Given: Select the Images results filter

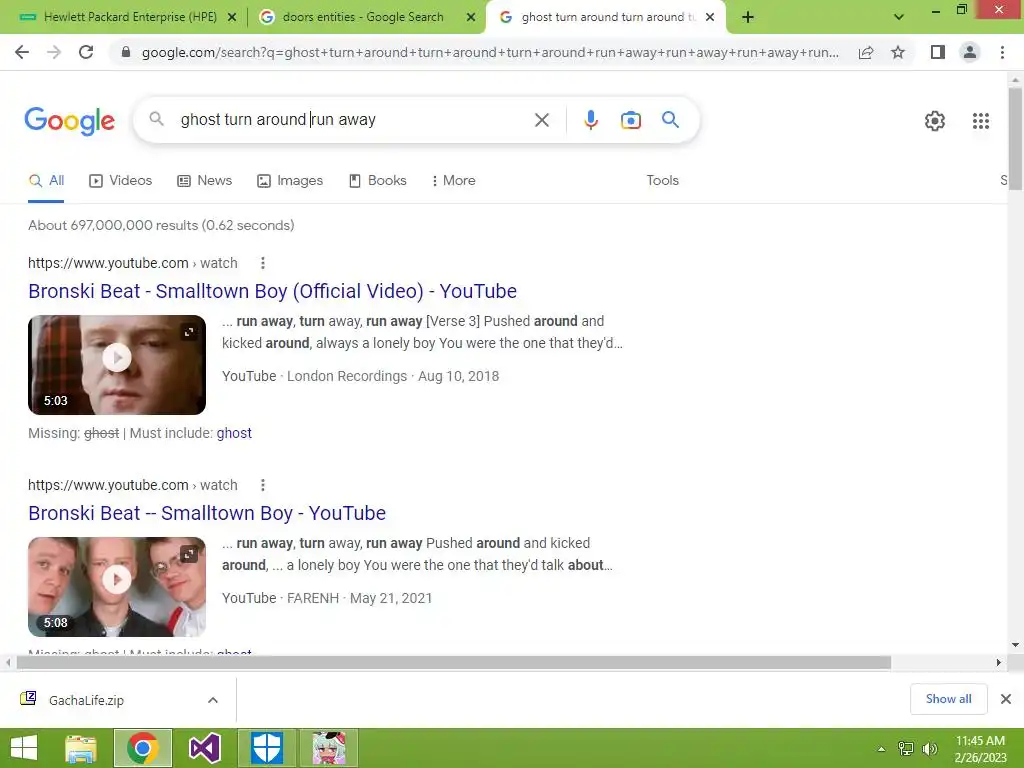Looking at the screenshot, I should [290, 181].
